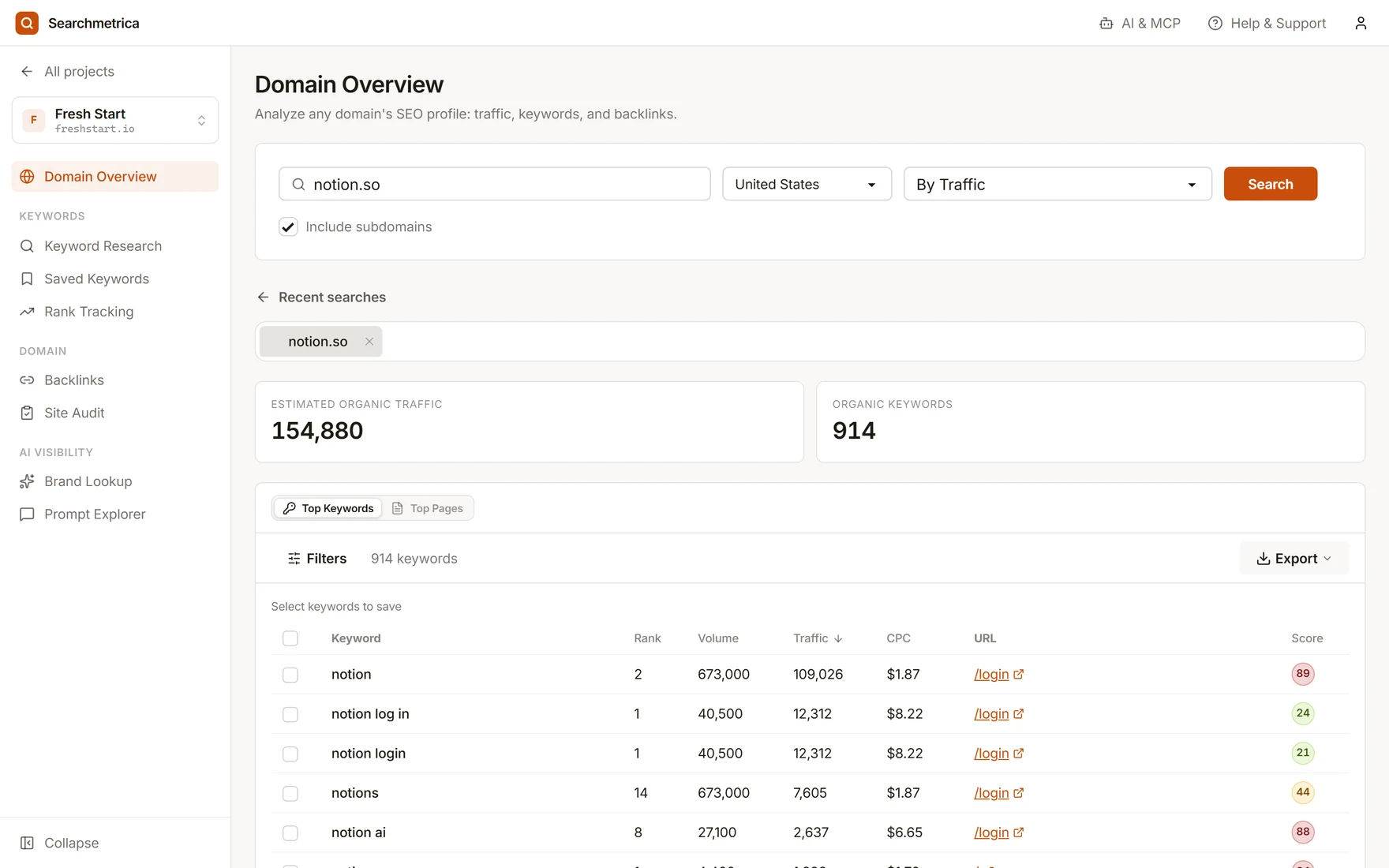Screen dimensions: 1389x868
Task: Click volume 673,000 in the notions row
Action: pos(724,793)
